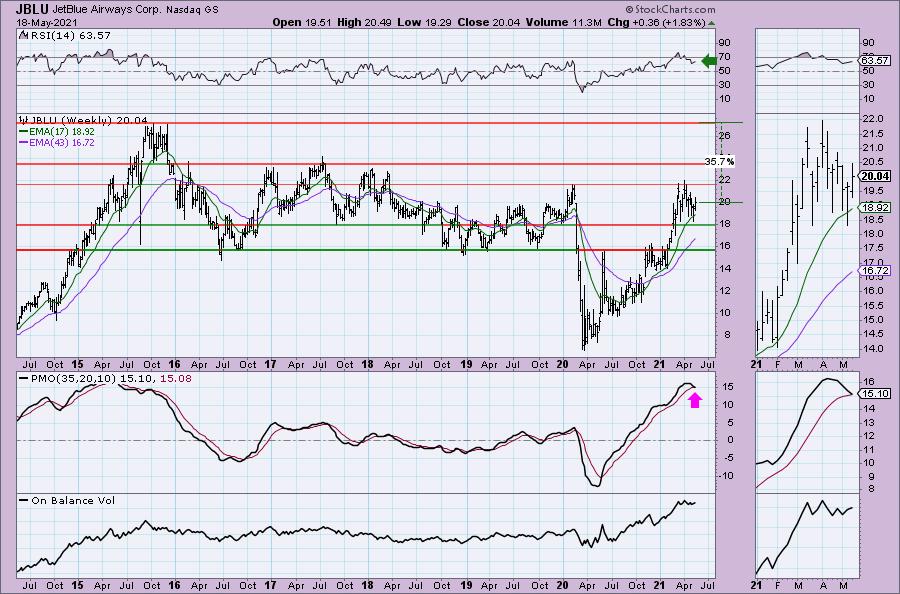Screen dimensions: 900x594
Task: Click the High 20.49 value
Action: pyautogui.click(x=364, y=22)
